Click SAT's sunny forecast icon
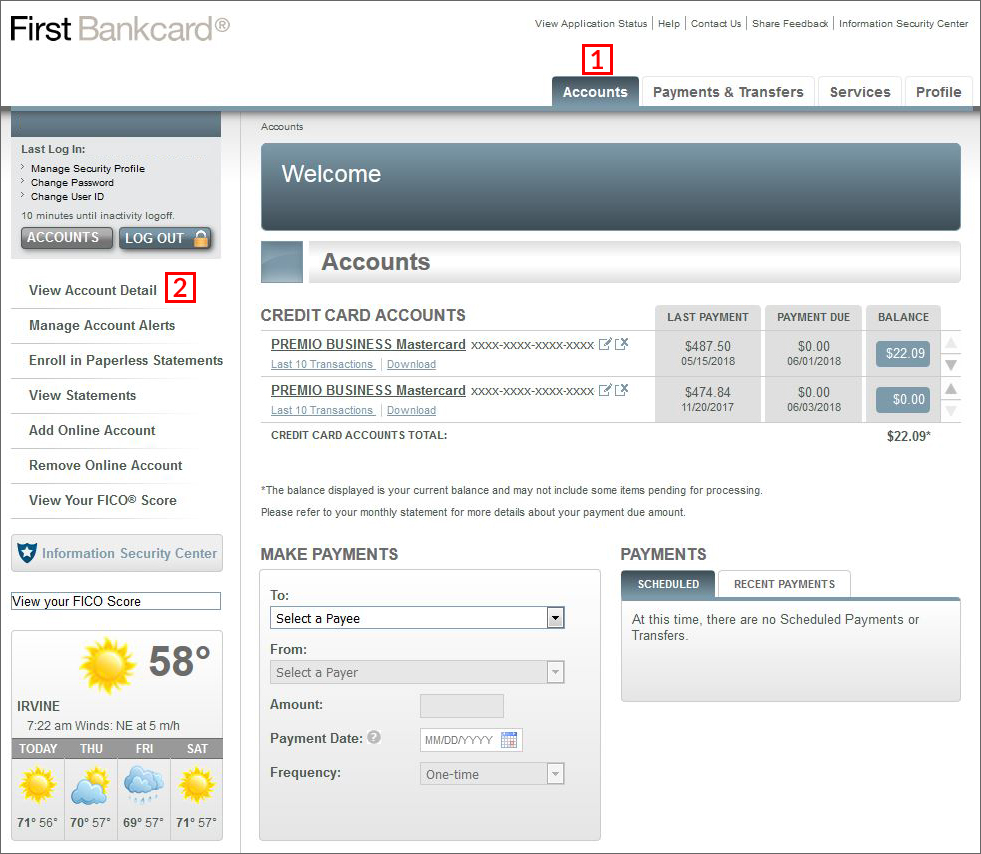 (x=196, y=785)
